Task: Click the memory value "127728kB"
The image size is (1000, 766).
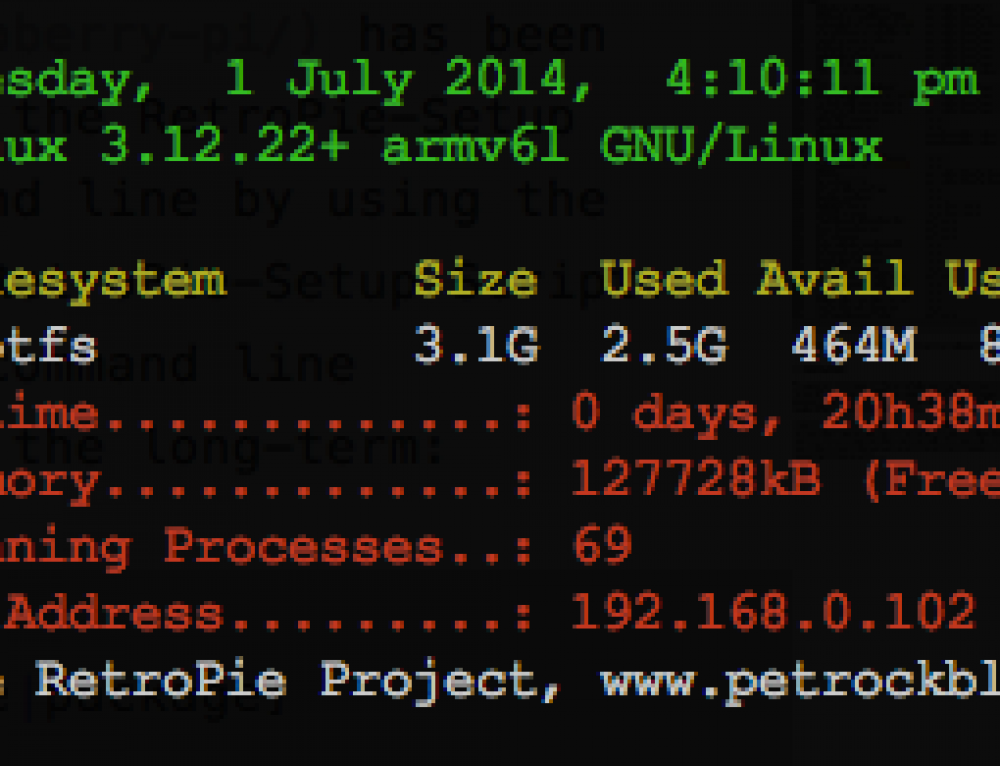Action: 695,481
